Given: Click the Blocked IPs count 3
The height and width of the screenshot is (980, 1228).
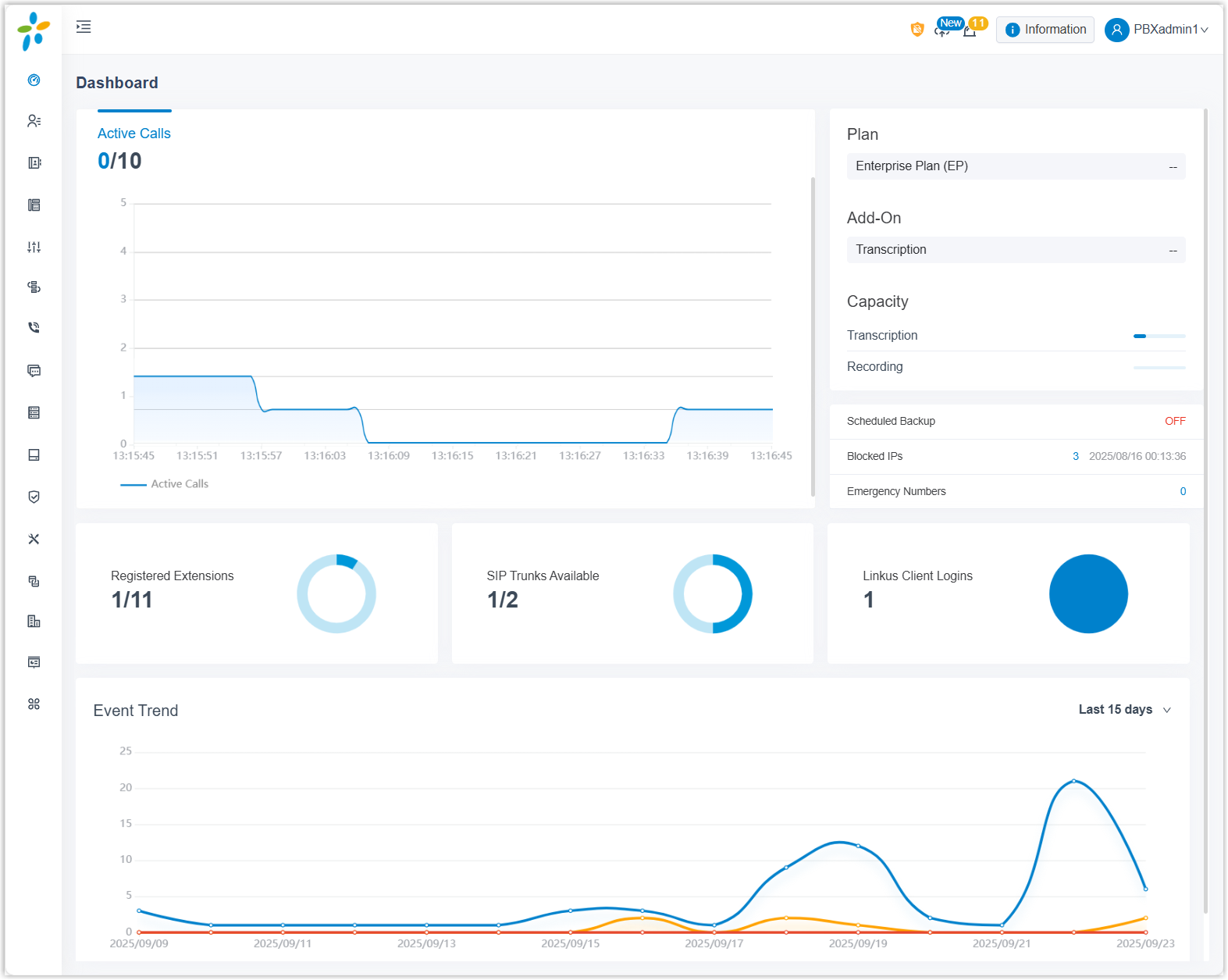Looking at the screenshot, I should pos(1075,456).
